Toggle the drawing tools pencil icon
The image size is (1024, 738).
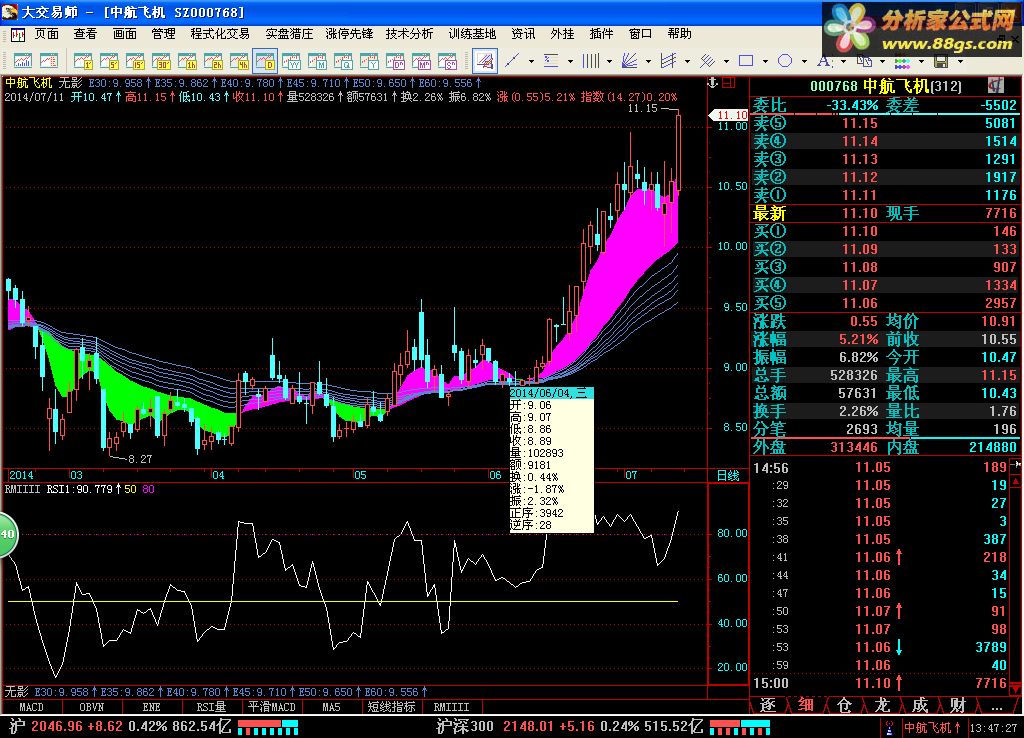pos(485,61)
